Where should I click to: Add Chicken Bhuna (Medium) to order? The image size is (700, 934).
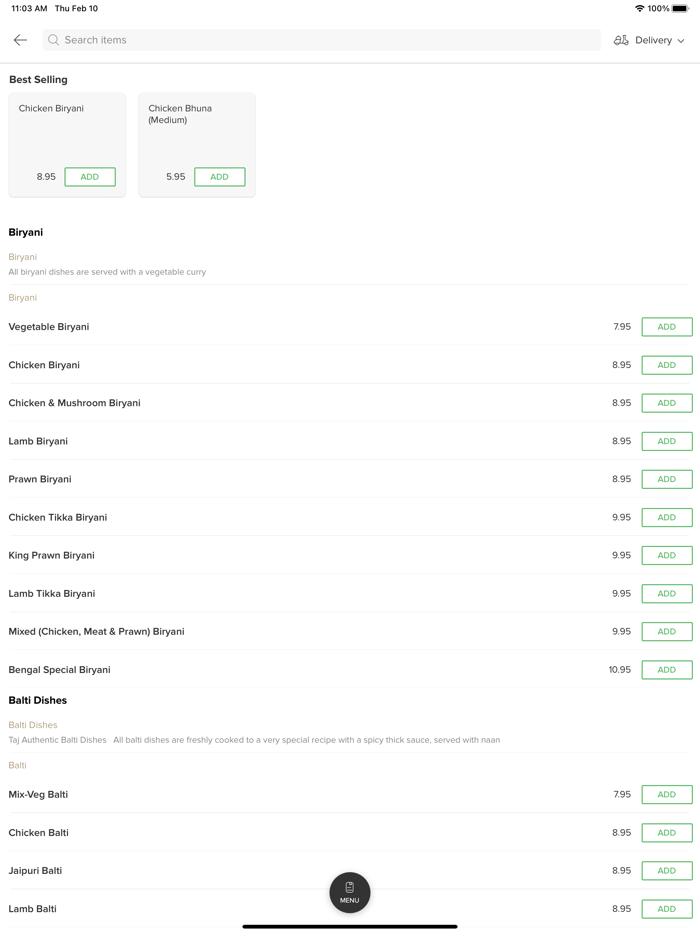220,177
